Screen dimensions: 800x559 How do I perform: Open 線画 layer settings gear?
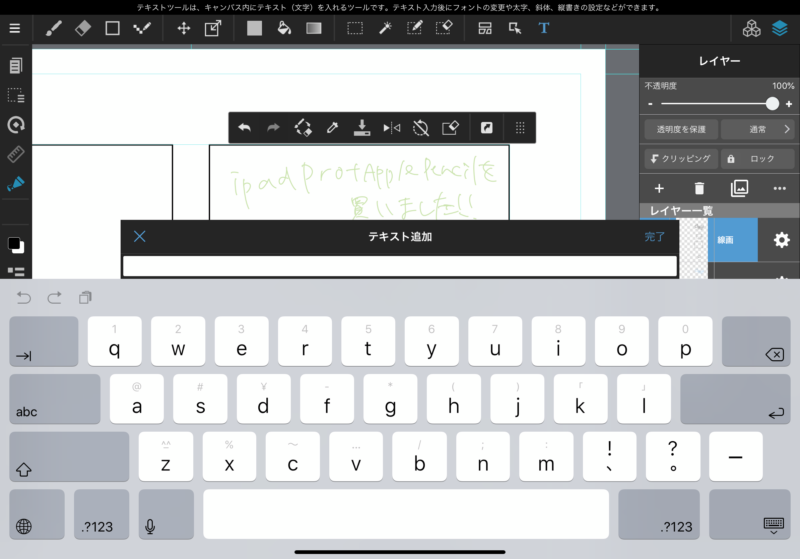pos(781,240)
